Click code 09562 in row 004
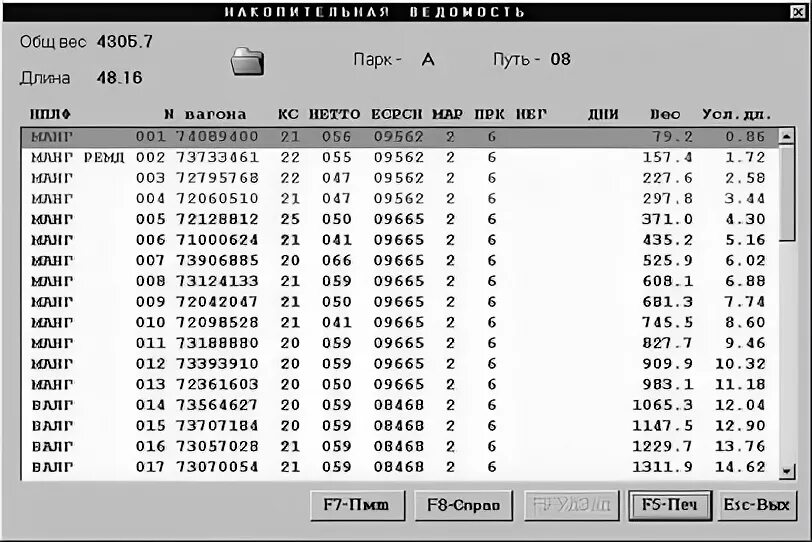 coord(399,199)
